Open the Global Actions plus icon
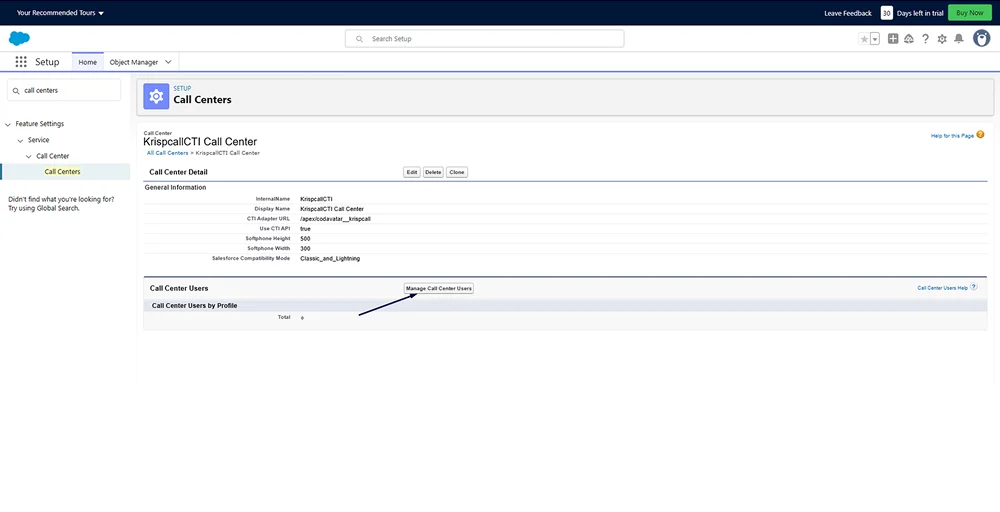Image resolution: width=1000 pixels, height=512 pixels. click(x=893, y=39)
